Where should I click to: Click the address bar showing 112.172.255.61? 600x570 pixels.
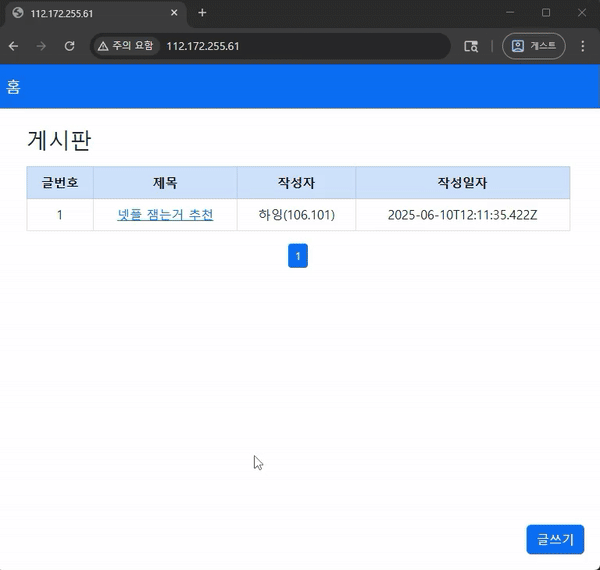click(270, 46)
